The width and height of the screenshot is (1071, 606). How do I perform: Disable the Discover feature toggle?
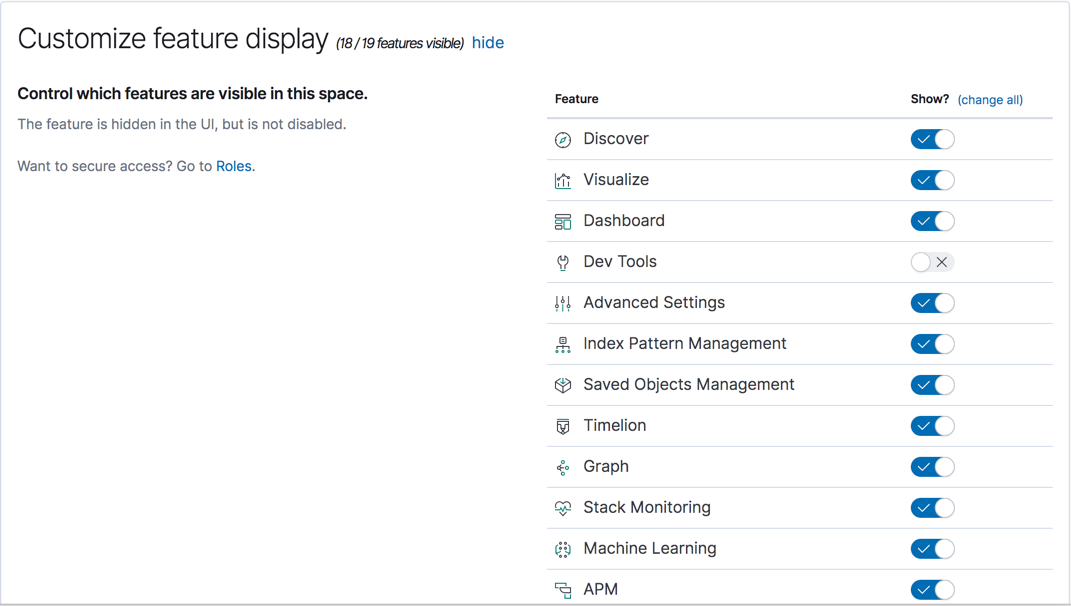coord(932,139)
